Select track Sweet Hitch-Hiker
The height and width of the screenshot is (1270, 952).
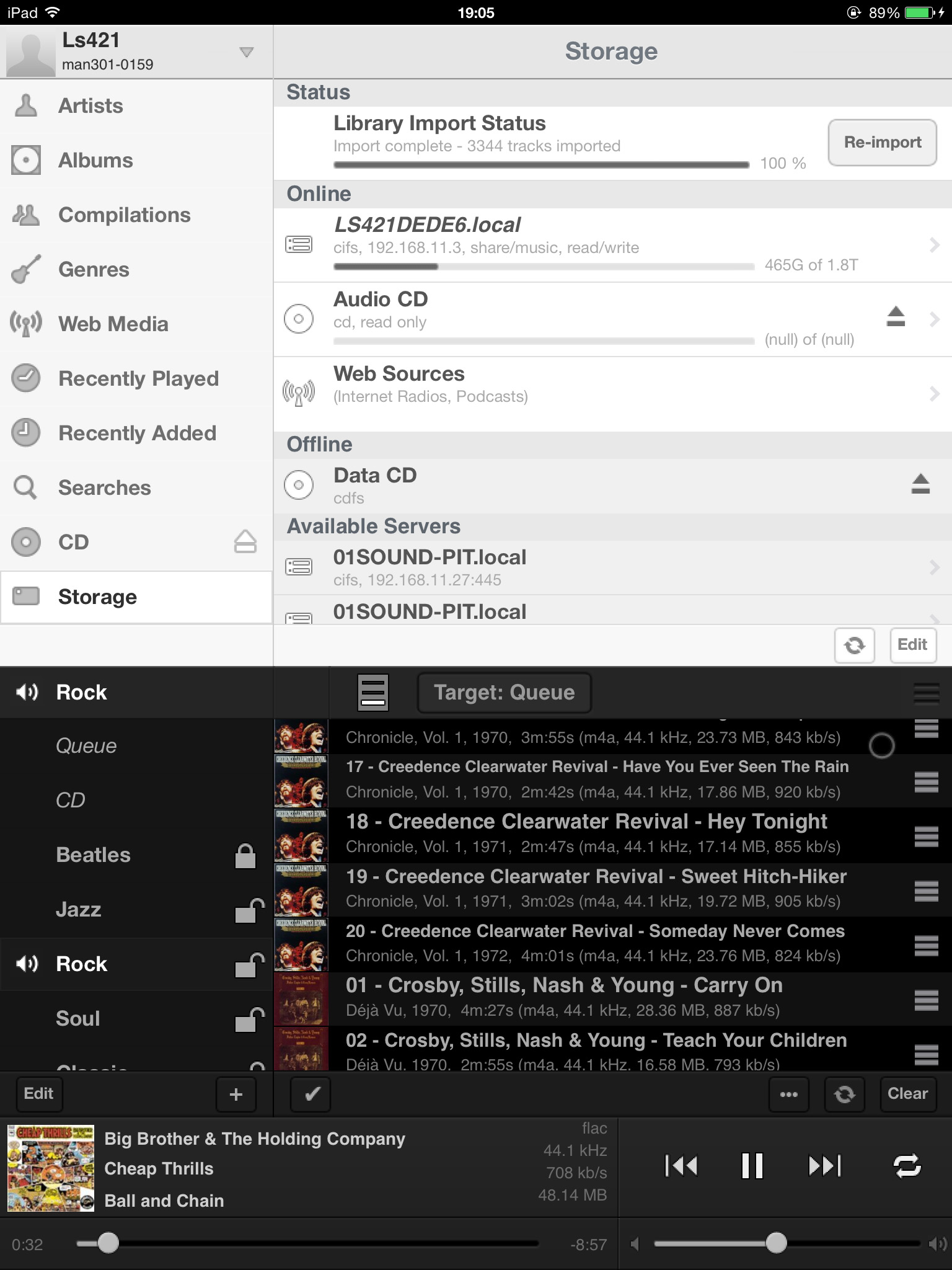(612, 889)
